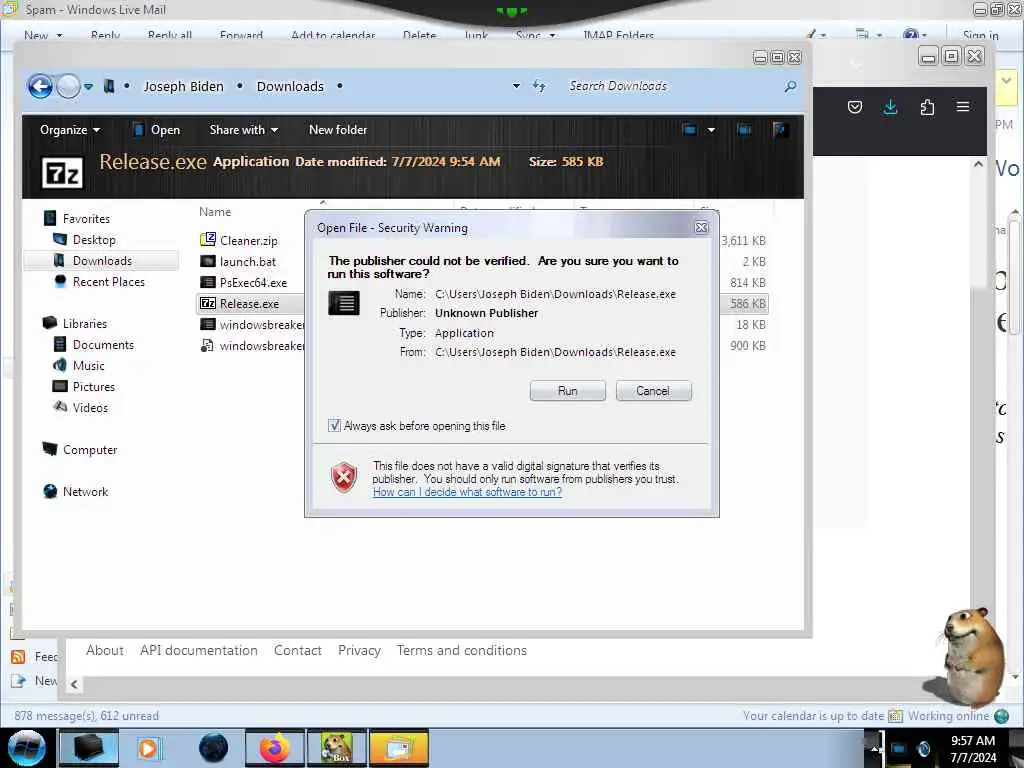The image size is (1024, 768).
Task: Click Windows Live Mail taskbar icon
Action: point(399,748)
